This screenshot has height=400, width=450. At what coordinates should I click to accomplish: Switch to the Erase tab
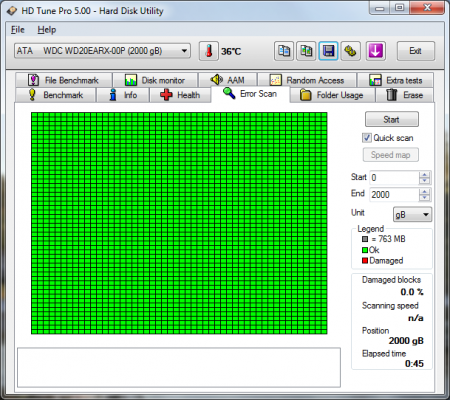(405, 95)
